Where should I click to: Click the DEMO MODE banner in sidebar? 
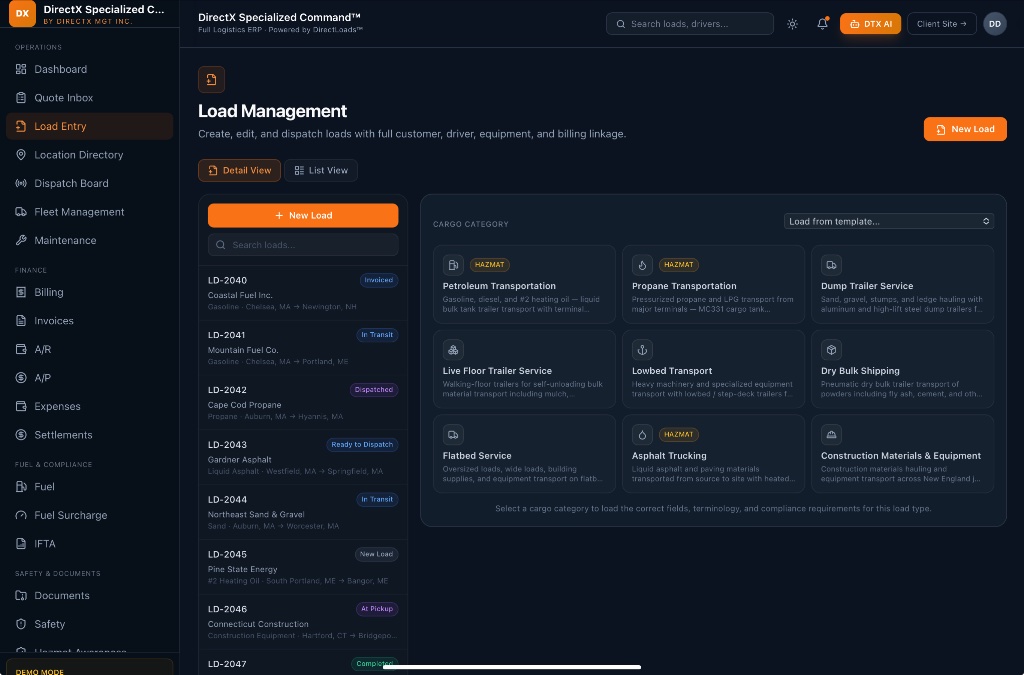[x=89, y=667]
